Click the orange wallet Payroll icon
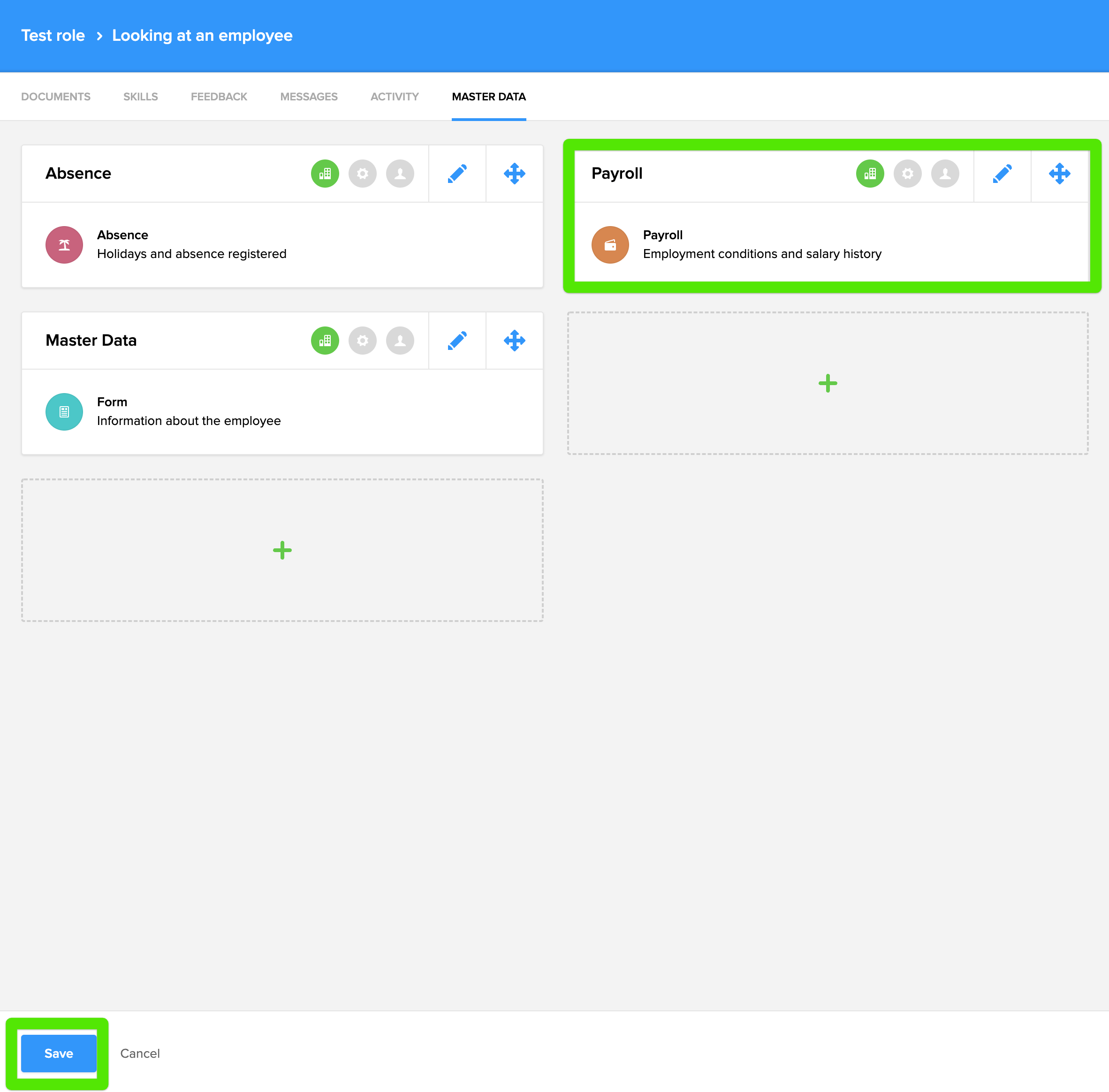The width and height of the screenshot is (1109, 1092). click(610, 245)
